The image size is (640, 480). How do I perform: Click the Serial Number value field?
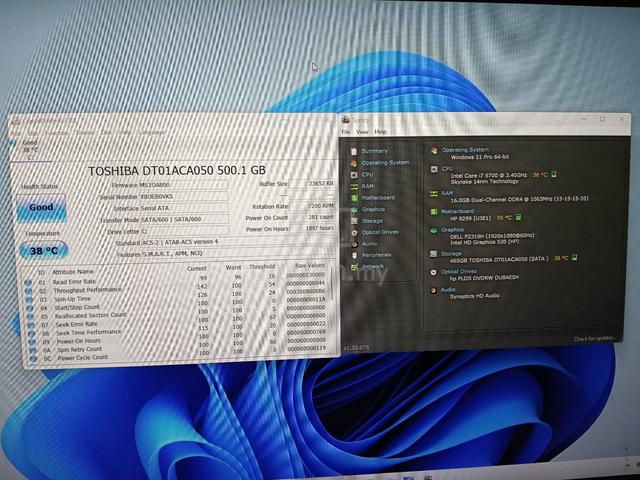click(183, 196)
